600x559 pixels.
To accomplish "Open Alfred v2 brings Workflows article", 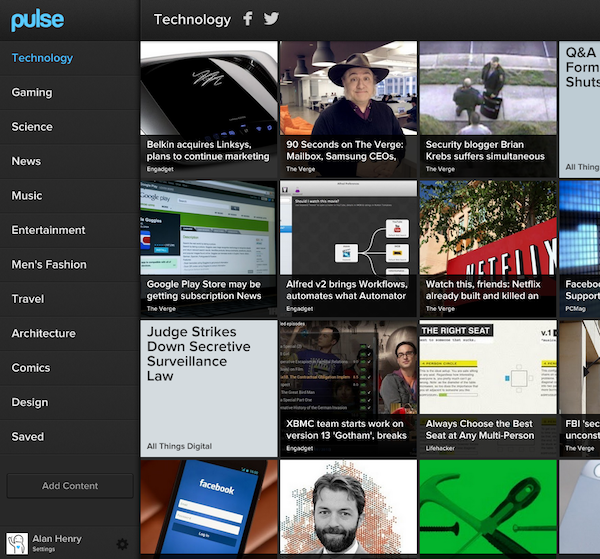I will tap(349, 249).
